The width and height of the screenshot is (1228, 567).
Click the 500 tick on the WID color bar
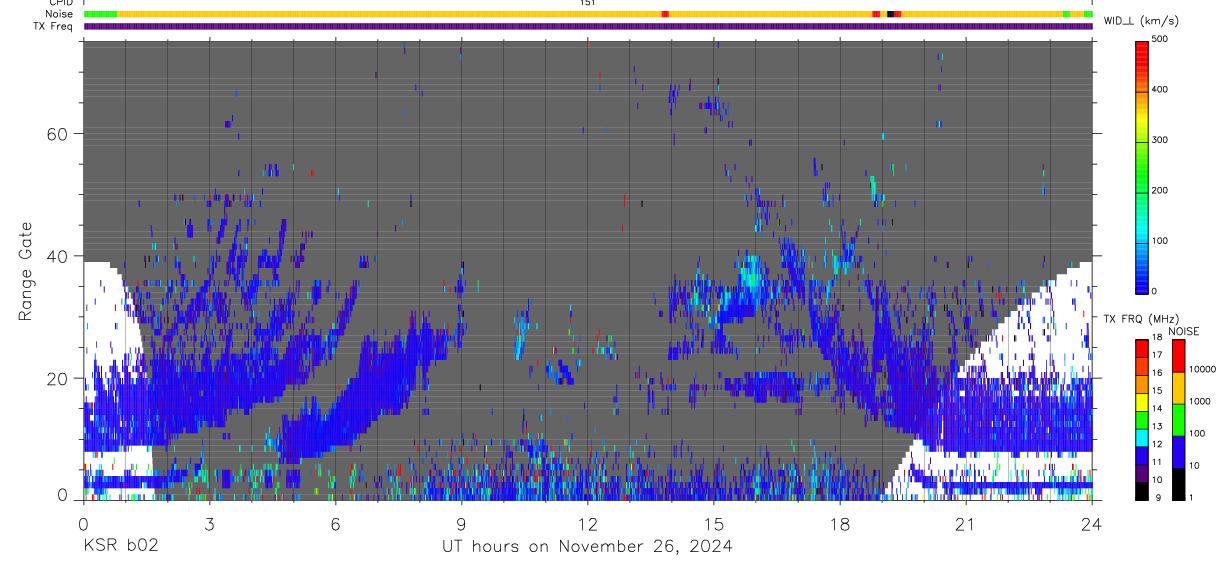pyautogui.click(x=1160, y=39)
